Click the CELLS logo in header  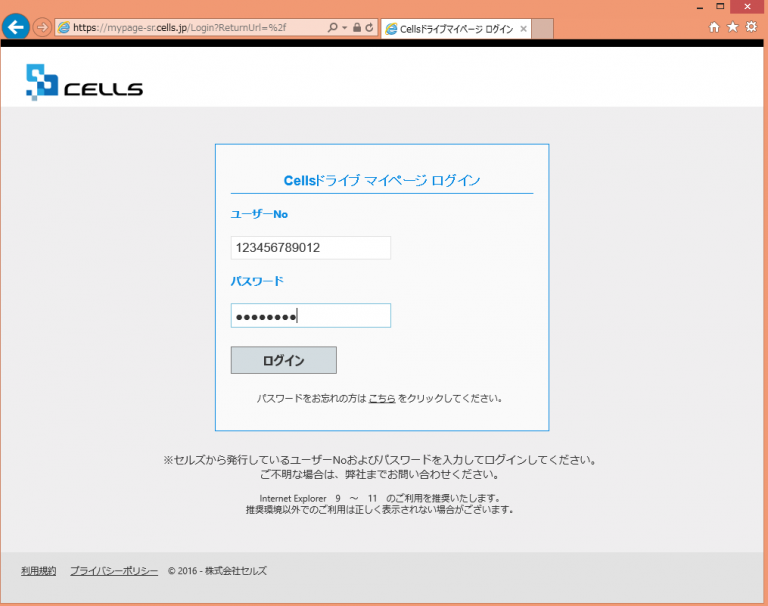click(84, 82)
